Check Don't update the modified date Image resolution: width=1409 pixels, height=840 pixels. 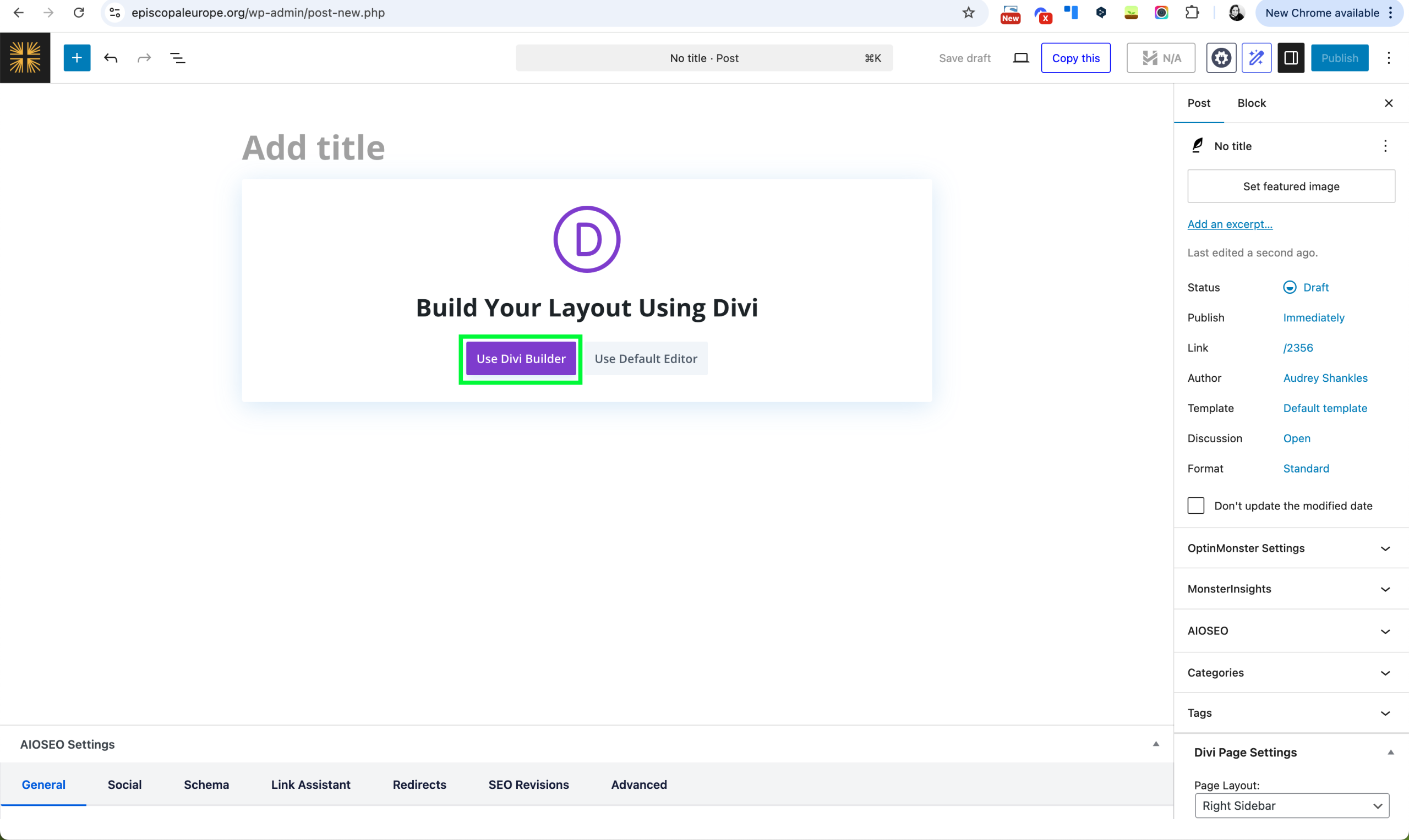1195,506
